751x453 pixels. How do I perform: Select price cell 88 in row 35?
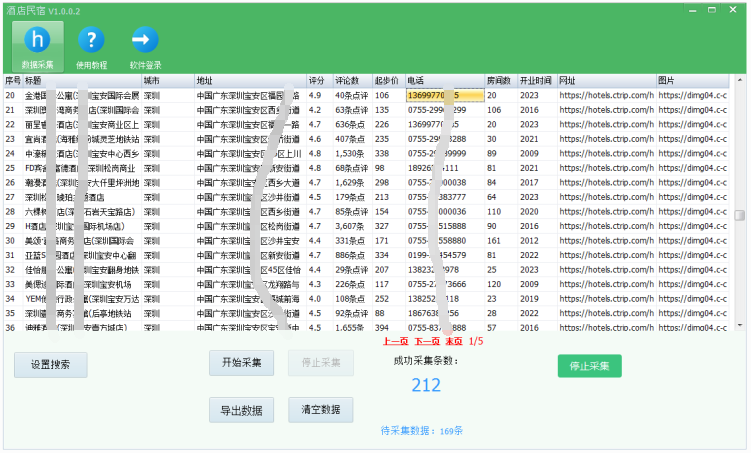point(389,313)
